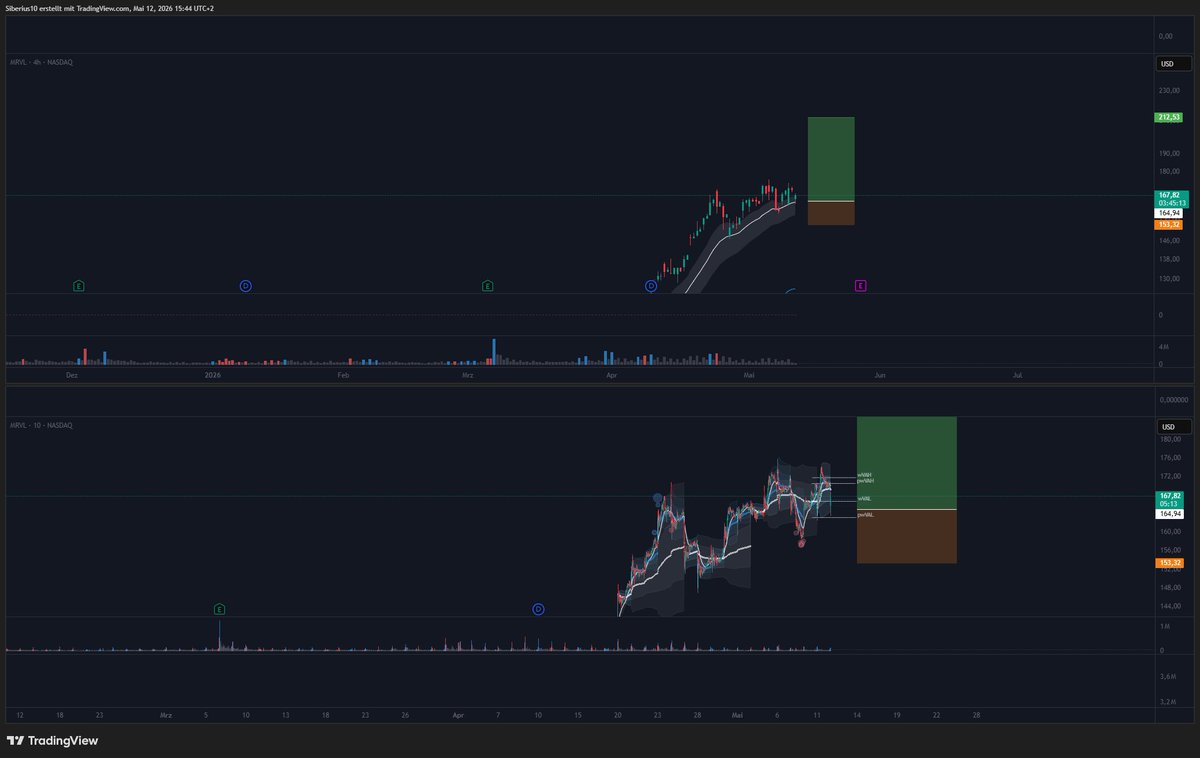
Task: Click the 144,00 price axis value
Action: click(1168, 606)
